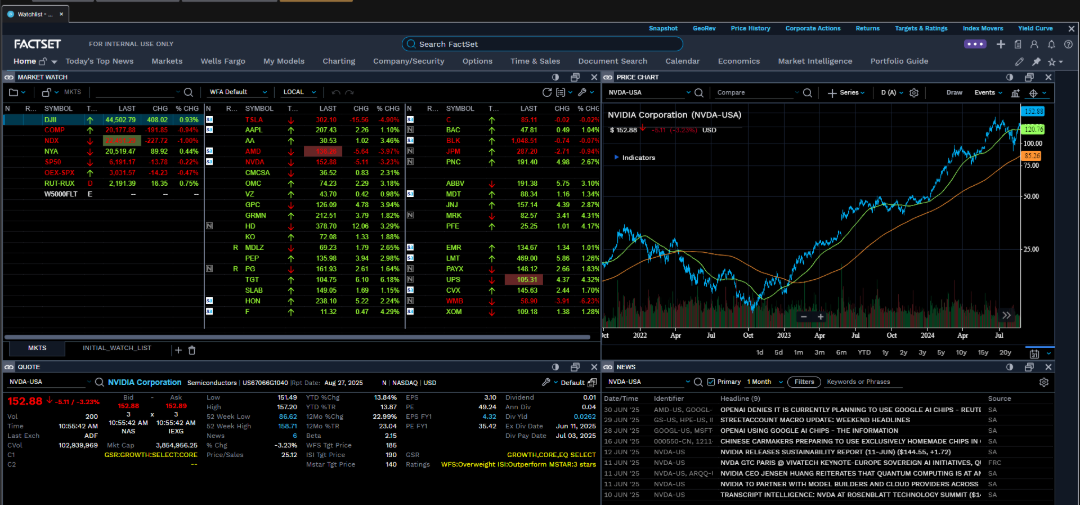Select the crosshair cursor tool in chart
Screen dimensions: 1080x505
pos(1033,93)
